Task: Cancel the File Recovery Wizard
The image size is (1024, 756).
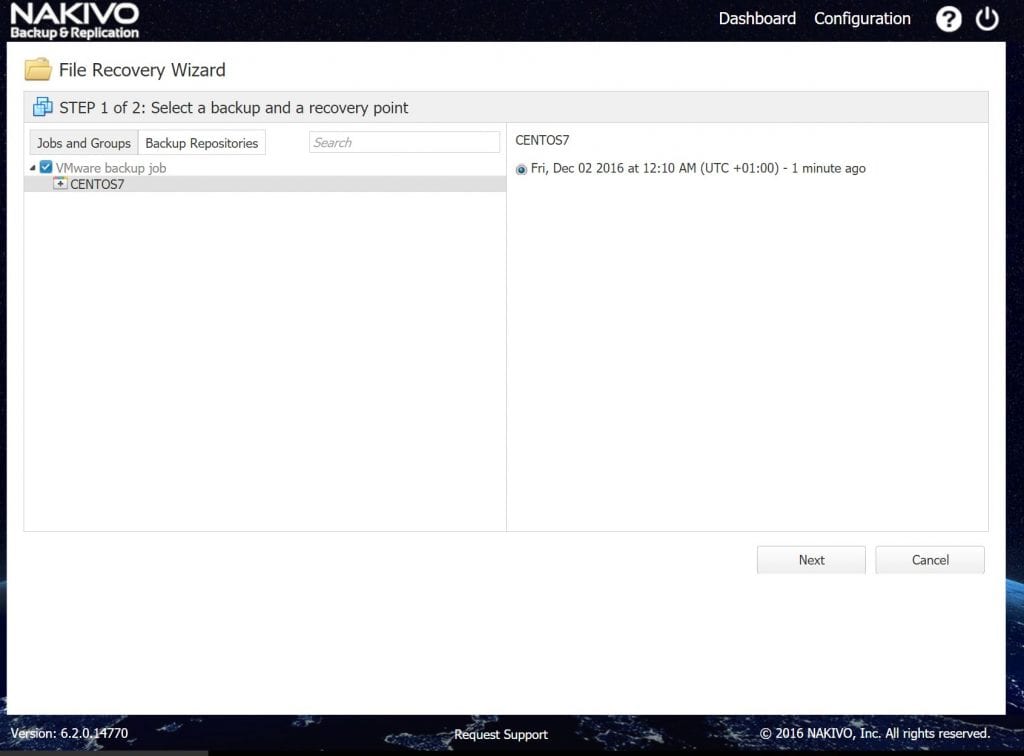Action: [929, 560]
